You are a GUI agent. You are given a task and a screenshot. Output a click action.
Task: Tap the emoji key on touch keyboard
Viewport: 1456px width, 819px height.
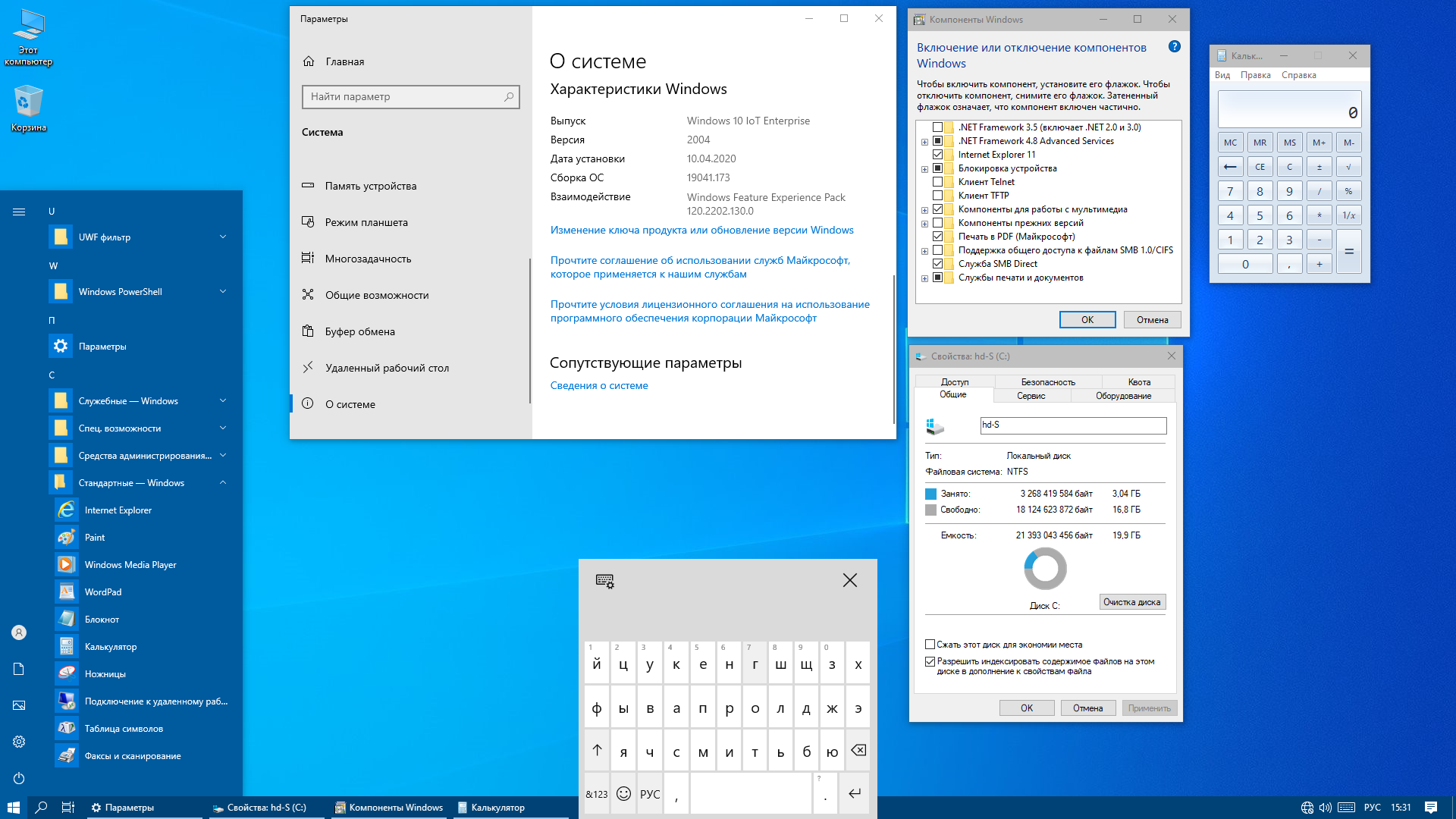click(623, 793)
